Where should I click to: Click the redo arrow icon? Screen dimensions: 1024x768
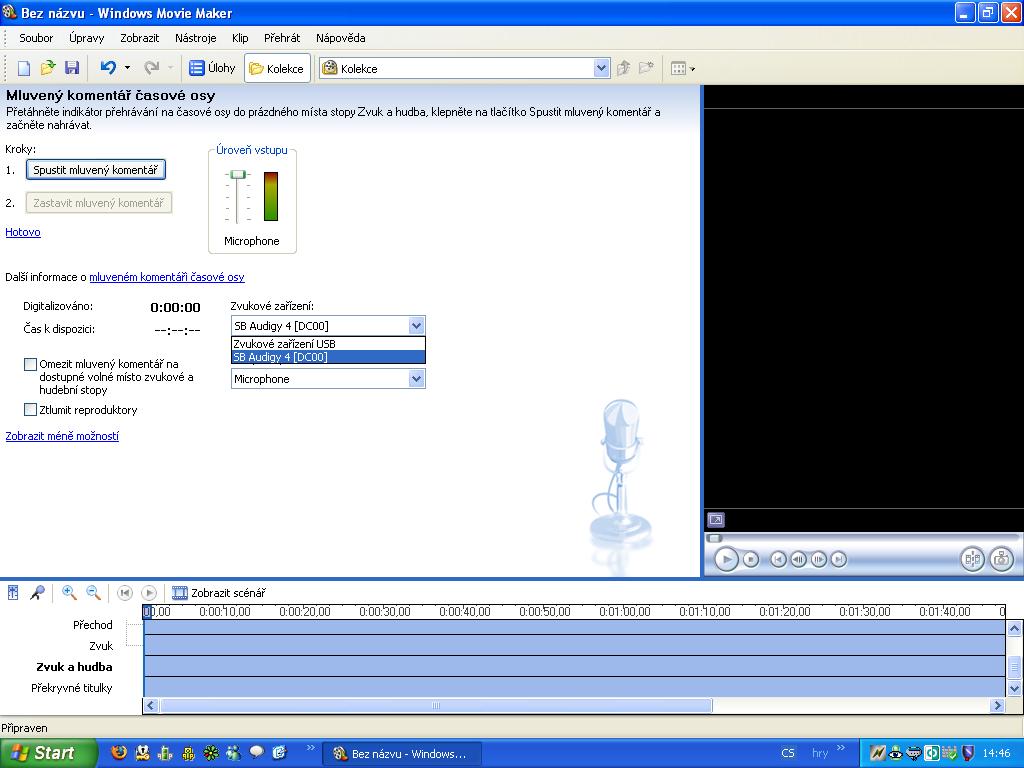152,67
